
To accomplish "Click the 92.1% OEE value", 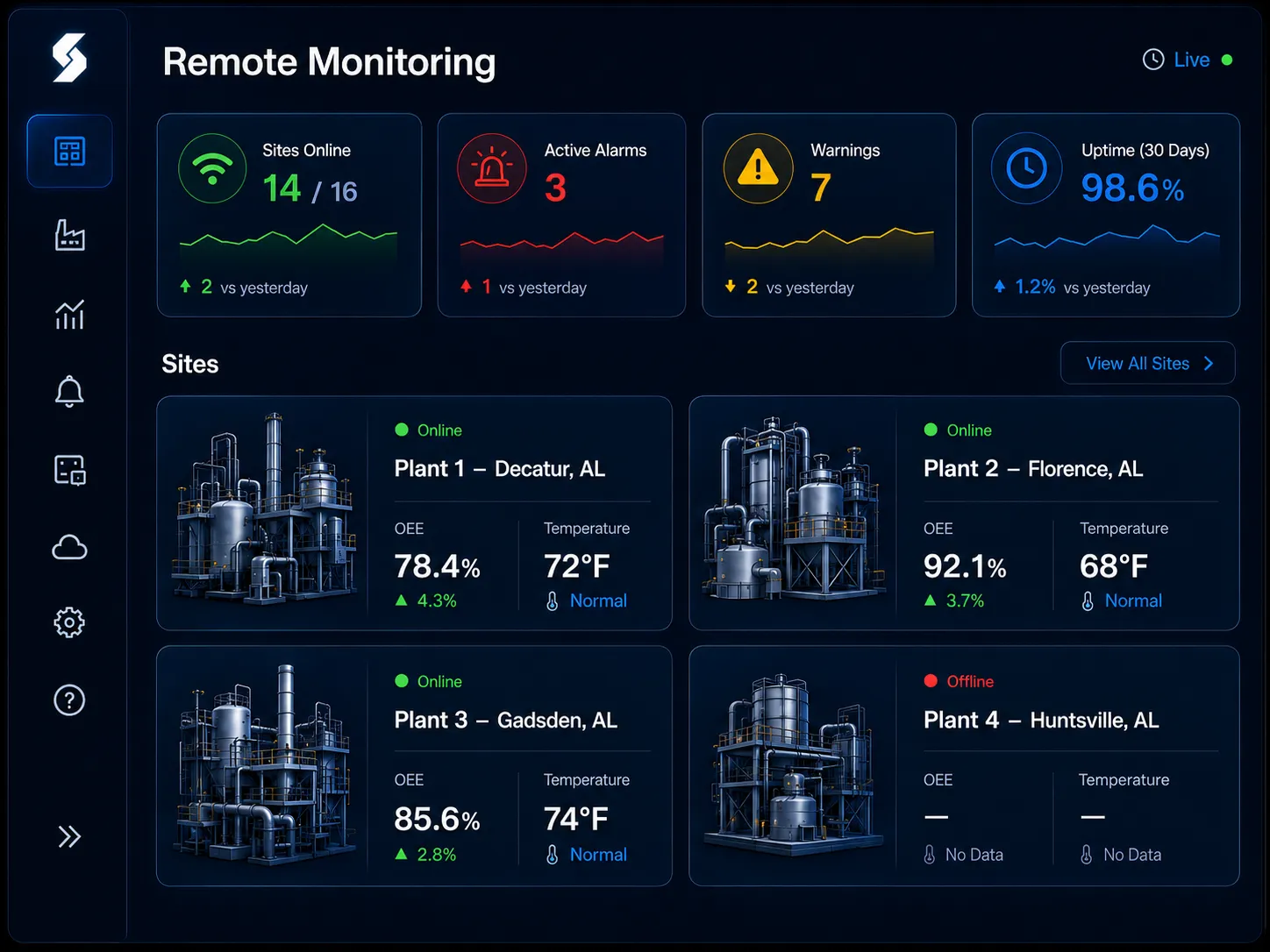I will [x=965, y=566].
